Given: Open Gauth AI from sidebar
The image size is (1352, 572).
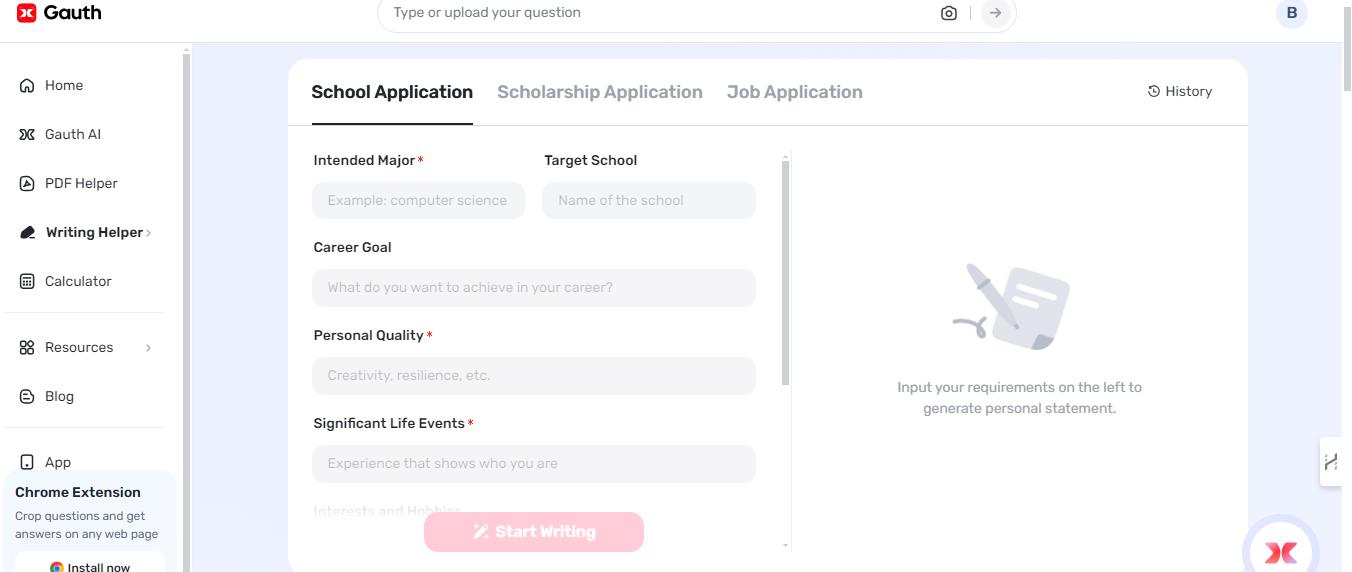Looking at the screenshot, I should click(72, 134).
